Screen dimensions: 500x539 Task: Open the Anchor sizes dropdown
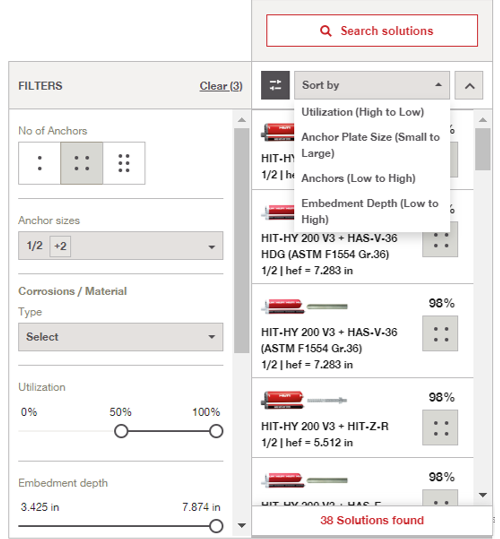coord(121,246)
